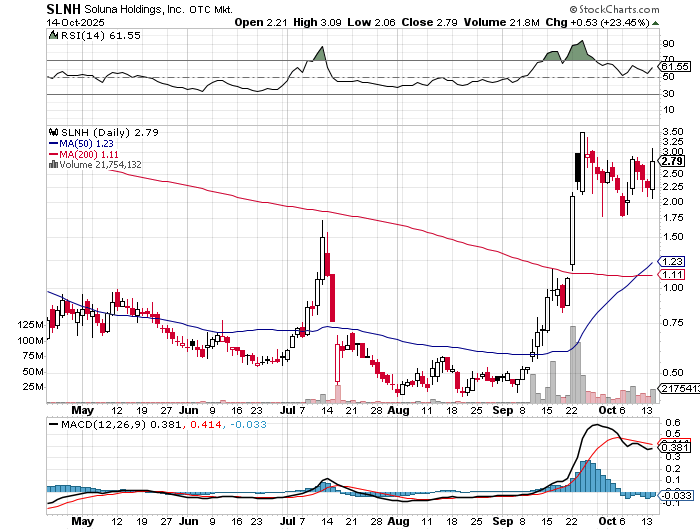Click the SLNH (Daily) 2.79 legend text
Image resolution: width=700 pixels, height=530 pixels.
click(x=109, y=132)
